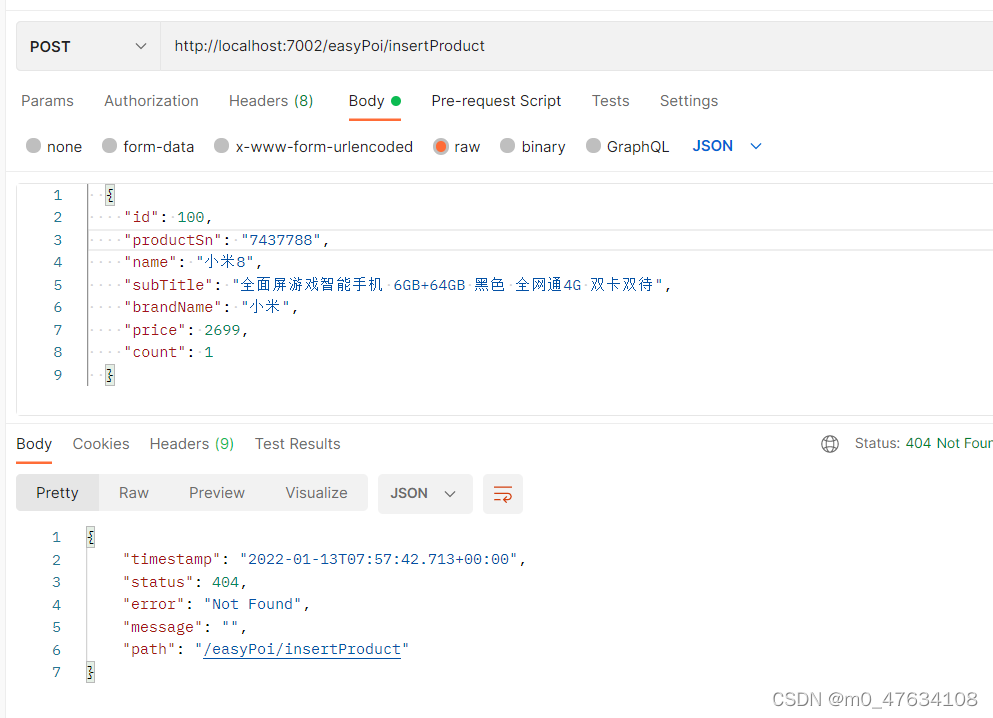Image resolution: width=993 pixels, height=718 pixels.
Task: Click the "message" line in response
Action: coord(184,627)
